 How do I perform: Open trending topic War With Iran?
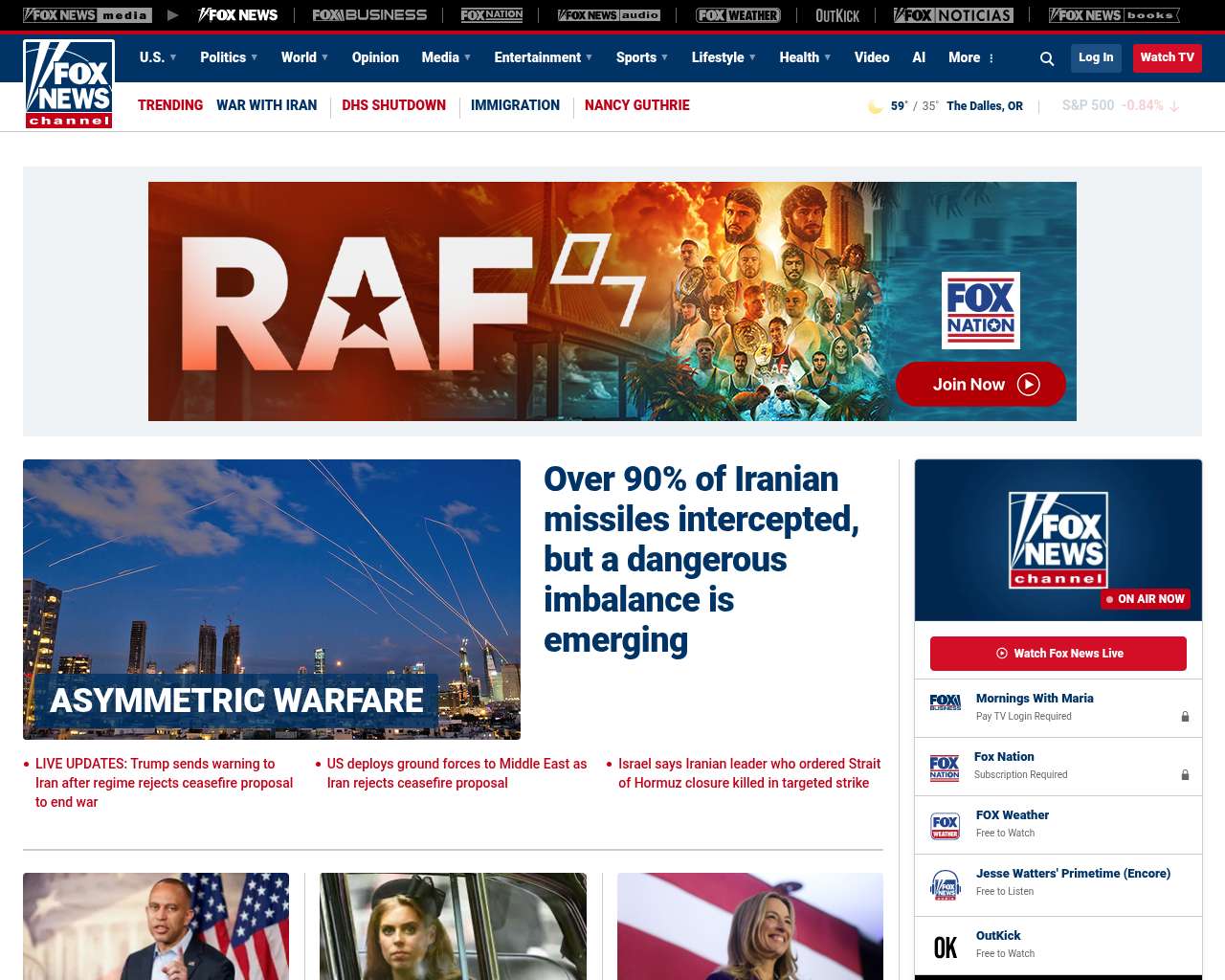(x=266, y=105)
